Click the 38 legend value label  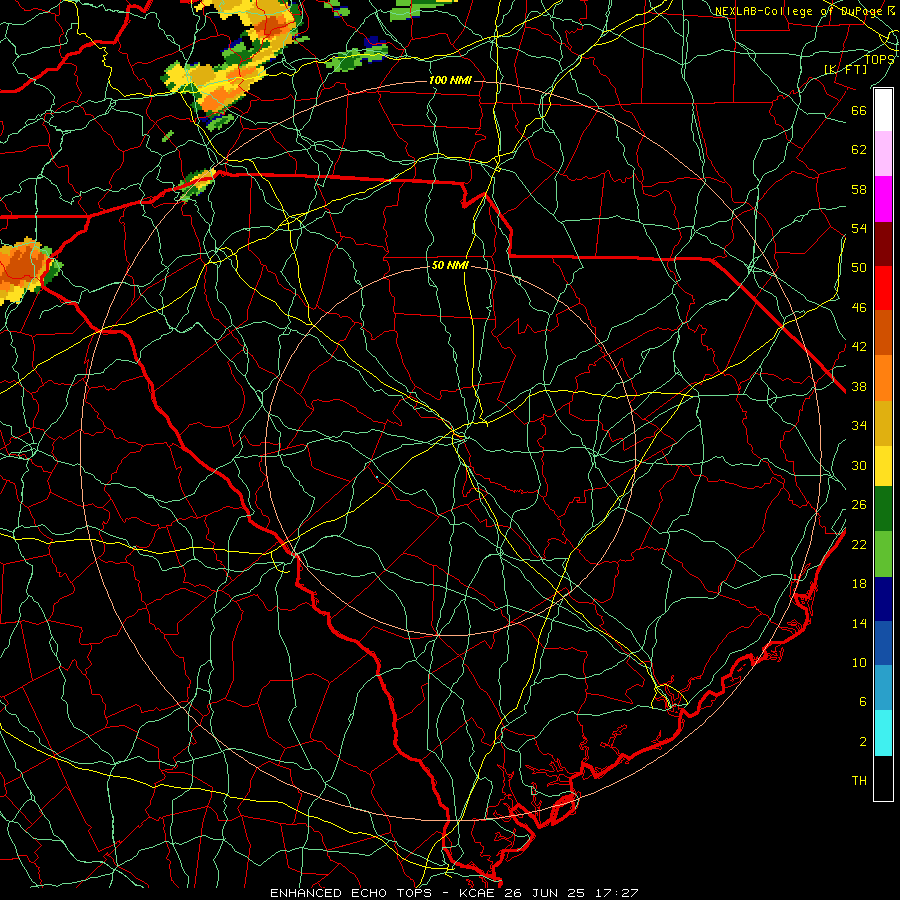click(859, 387)
